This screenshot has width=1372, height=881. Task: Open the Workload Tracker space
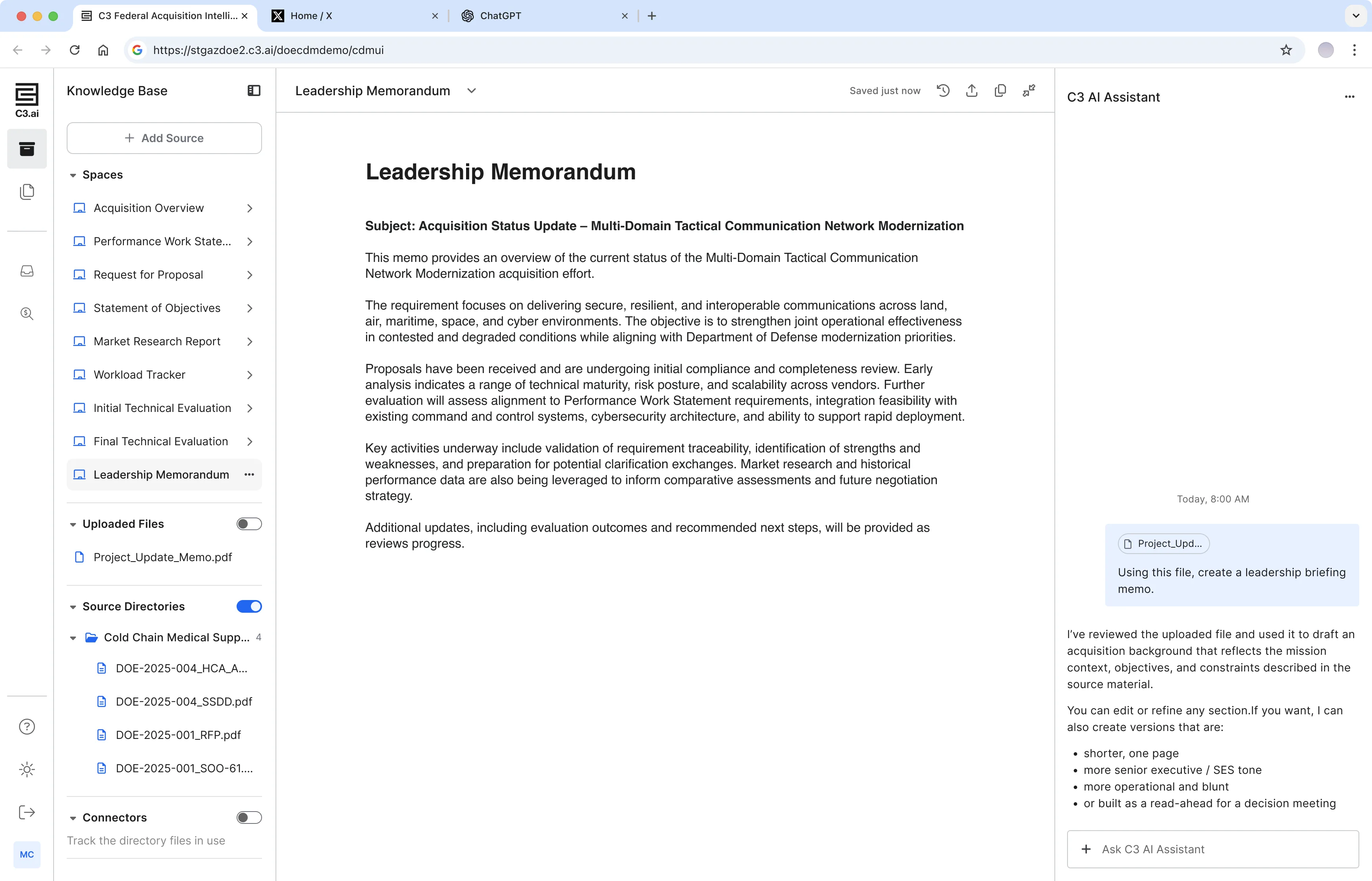point(164,375)
